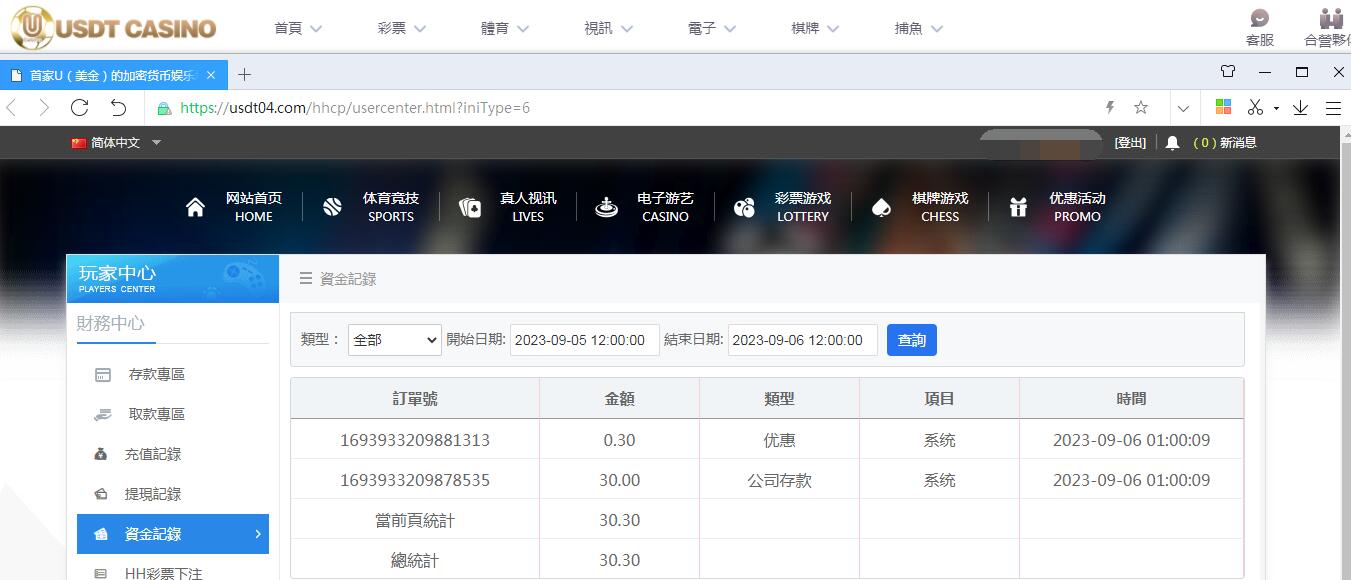This screenshot has width=1351, height=580.
Task: Open 存款專區 in the sidebar
Action: [x=156, y=374]
